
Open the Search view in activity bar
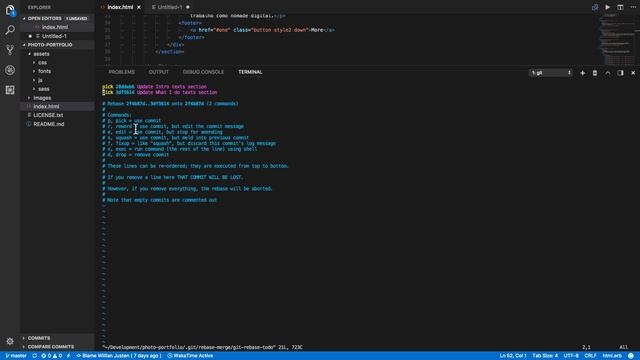click(x=10, y=30)
